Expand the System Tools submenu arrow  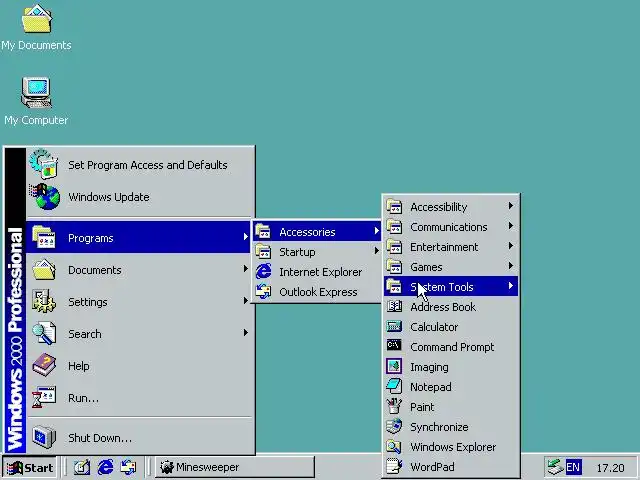click(511, 286)
